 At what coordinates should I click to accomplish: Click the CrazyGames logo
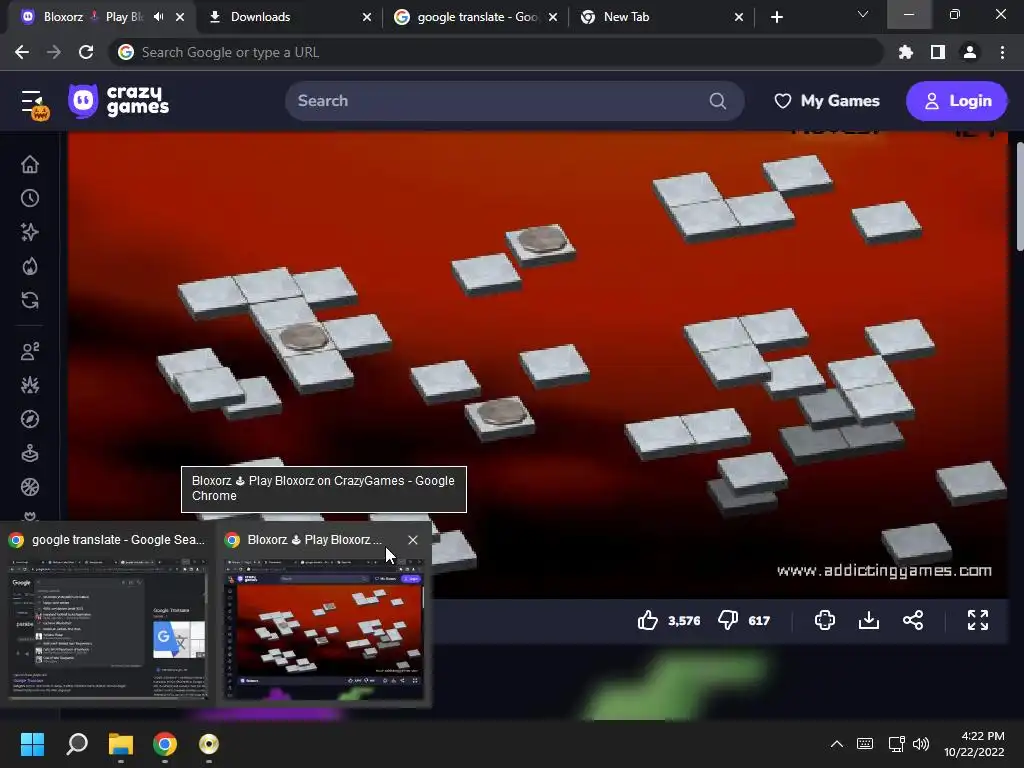tap(118, 101)
